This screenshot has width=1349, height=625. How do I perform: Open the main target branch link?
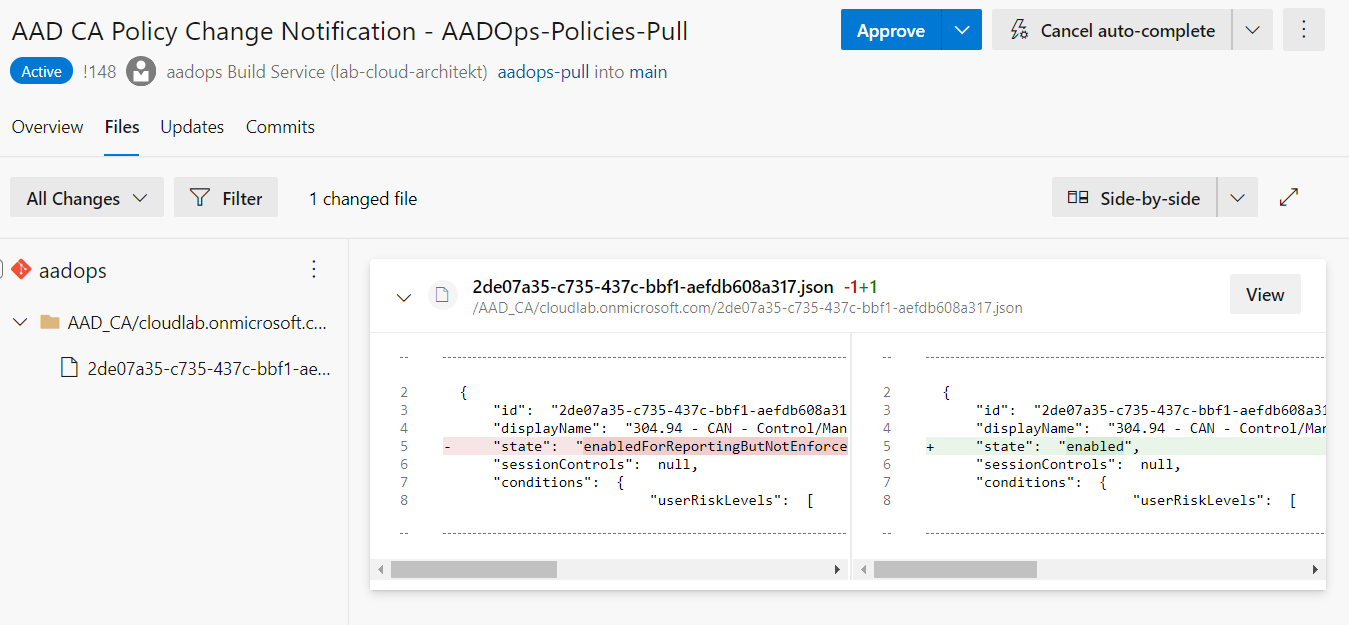648,72
